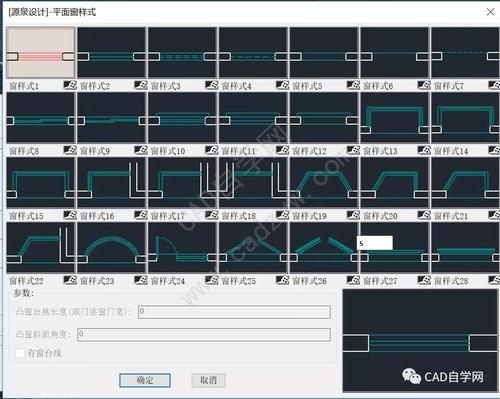The width and height of the screenshot is (500, 399).
Task: Select the 窗样式26 window style thumbnail
Action: pyautogui.click(x=324, y=248)
